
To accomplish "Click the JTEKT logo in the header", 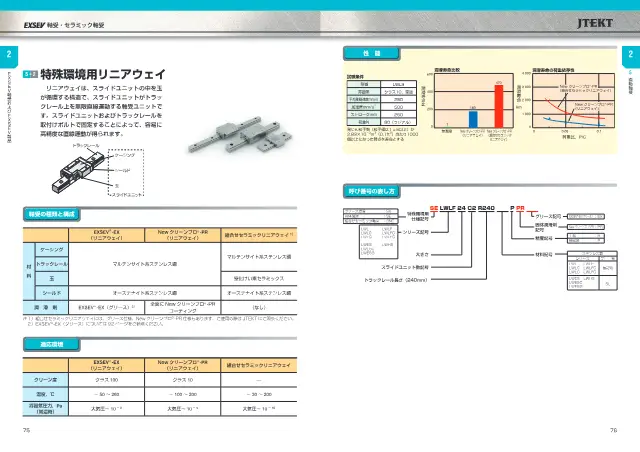I will click(595, 23).
